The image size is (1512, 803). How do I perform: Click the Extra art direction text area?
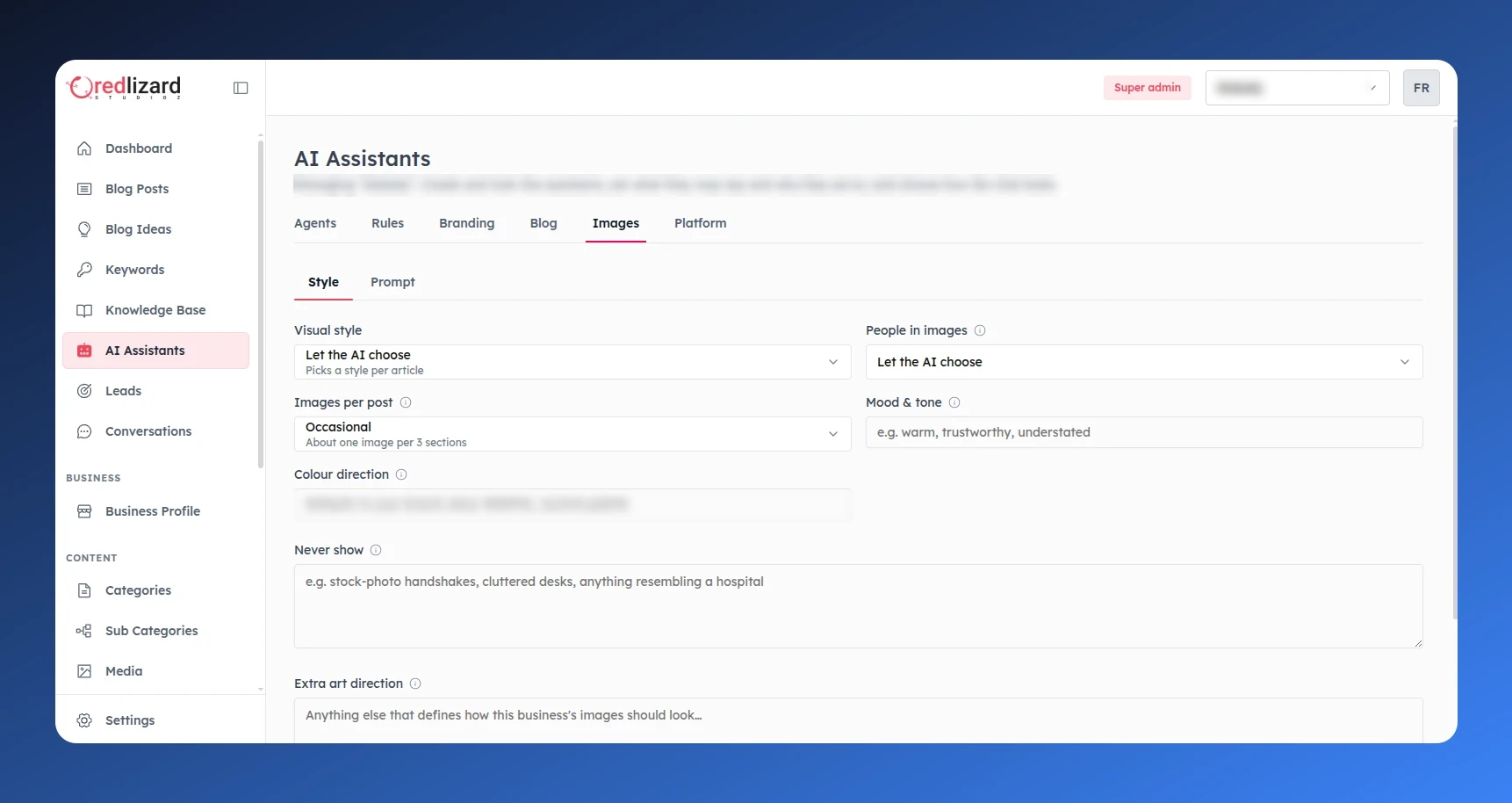[859, 720]
